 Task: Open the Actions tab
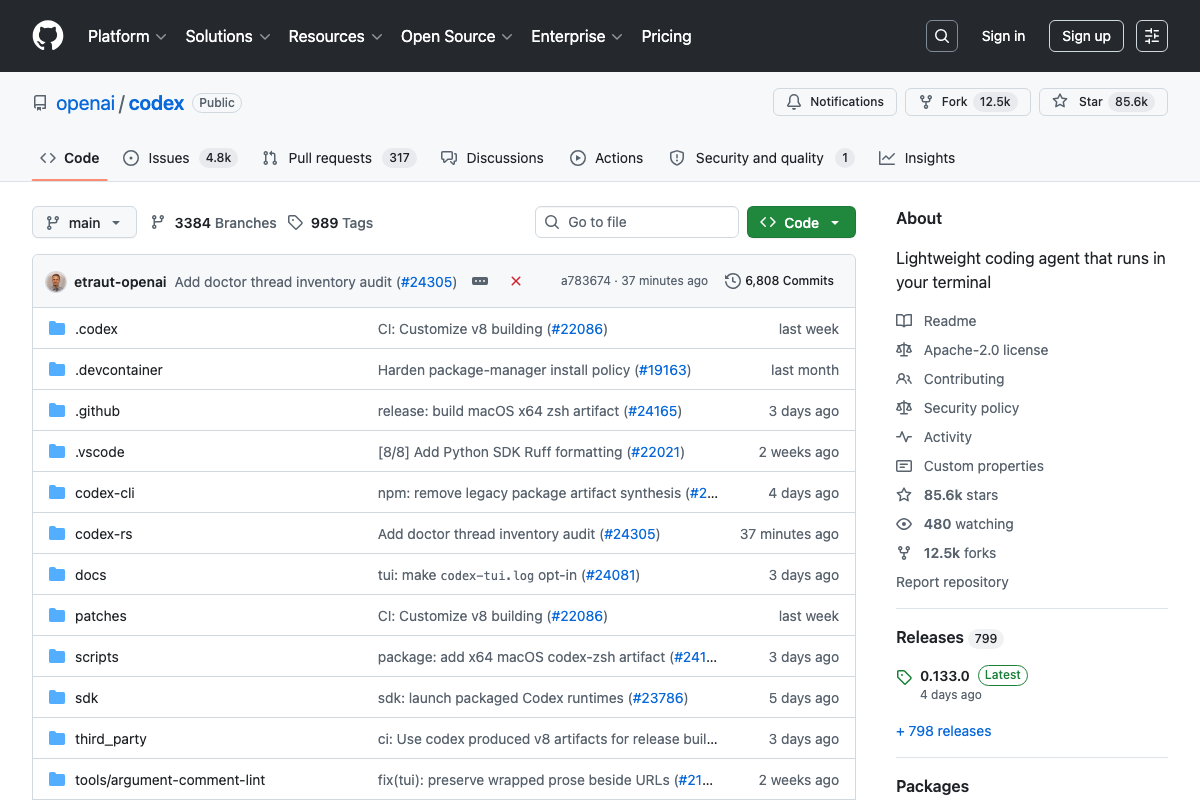pos(607,158)
